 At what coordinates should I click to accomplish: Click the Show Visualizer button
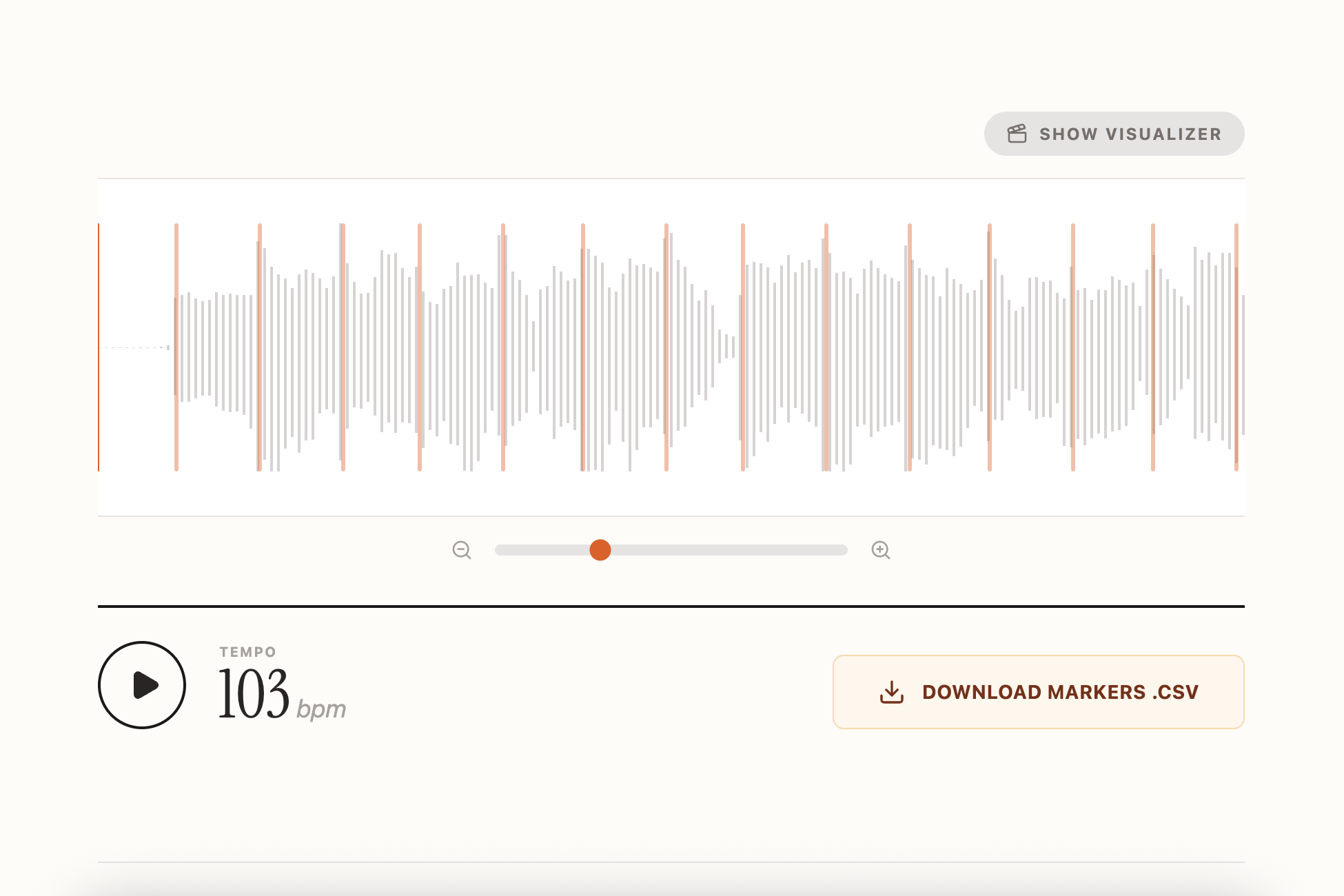click(x=1114, y=134)
